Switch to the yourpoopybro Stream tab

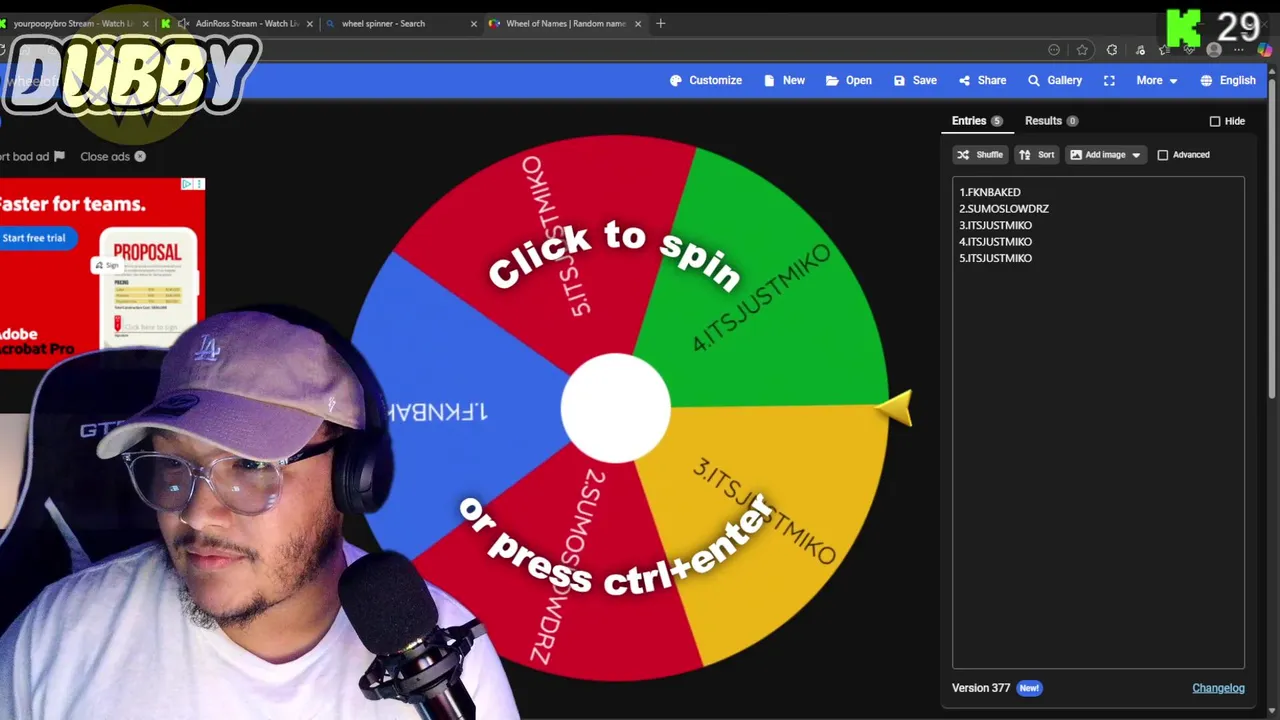(73, 23)
